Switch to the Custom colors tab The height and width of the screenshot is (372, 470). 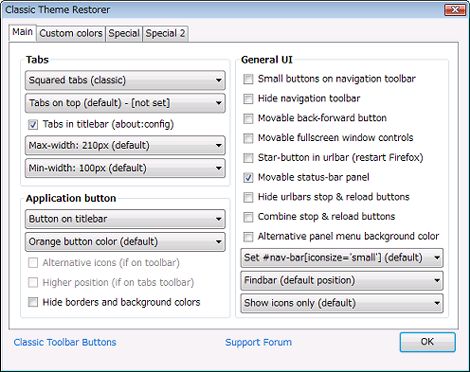tap(71, 34)
